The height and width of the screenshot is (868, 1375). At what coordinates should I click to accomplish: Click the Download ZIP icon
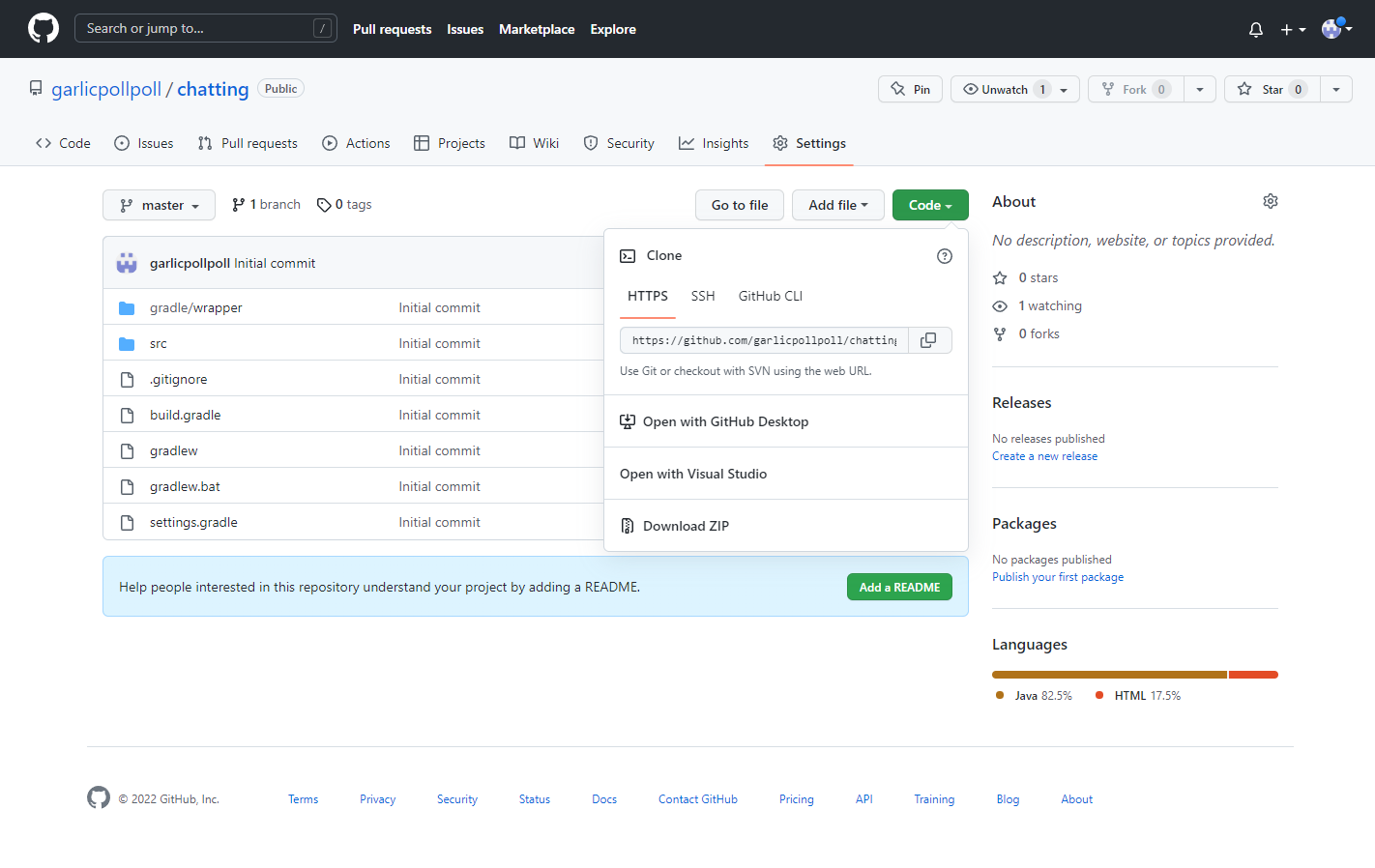click(628, 526)
